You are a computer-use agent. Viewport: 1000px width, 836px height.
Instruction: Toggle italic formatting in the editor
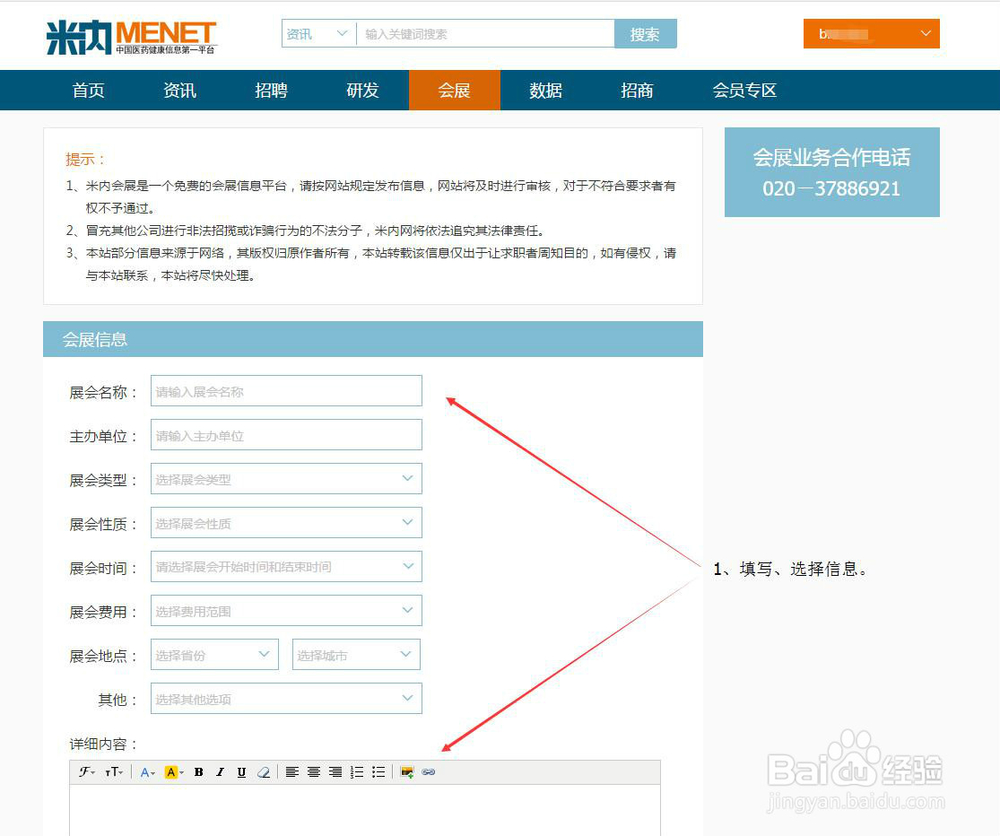point(220,772)
